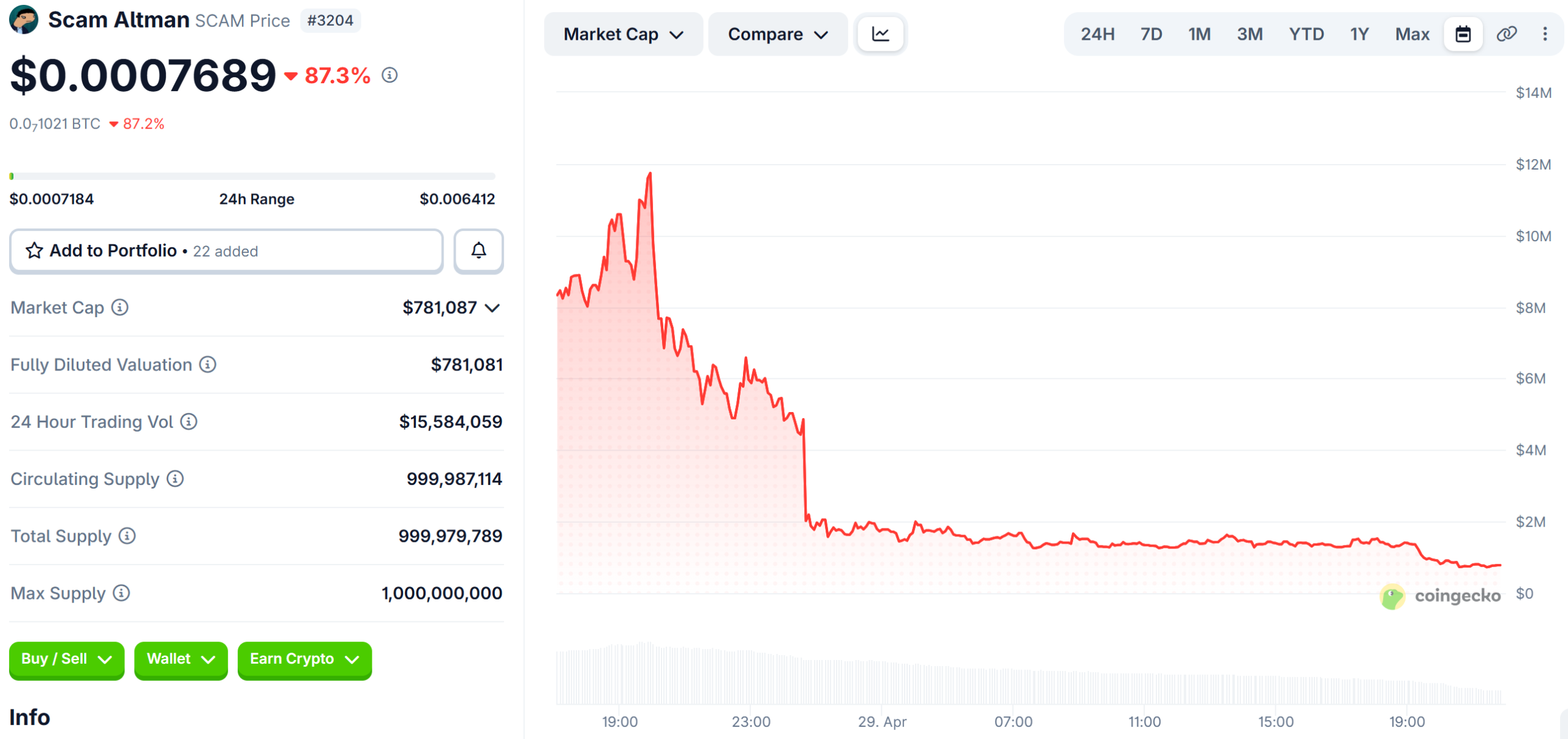This screenshot has height=739, width=1568.
Task: Open the Earn Crypto menu
Action: pos(304,660)
